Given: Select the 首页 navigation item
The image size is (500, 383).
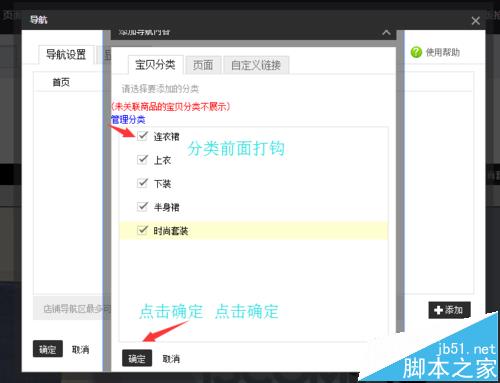Looking at the screenshot, I should point(61,82).
